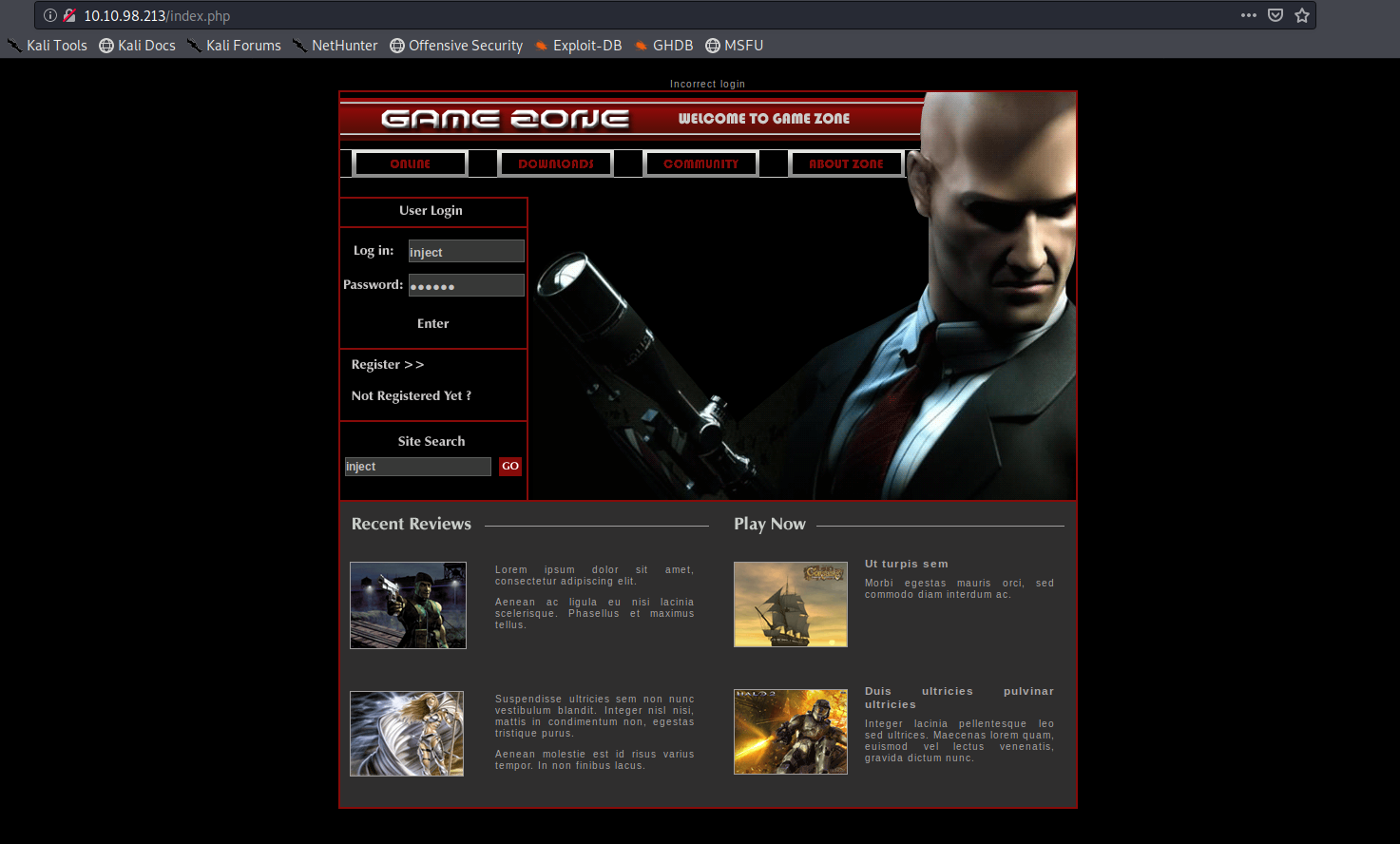This screenshot has height=844, width=1400.
Task: Open the winged angel review thumbnail
Action: tap(407, 734)
